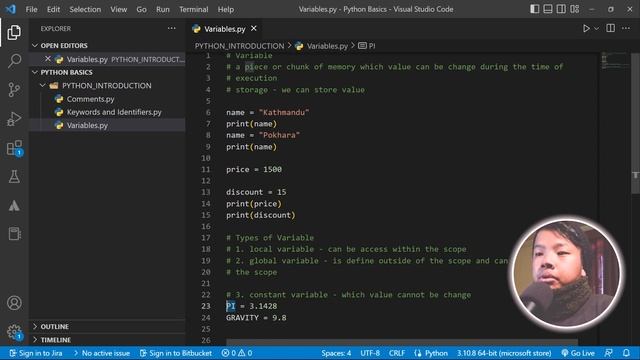
Task: Switch to the Variables.py tab
Action: (224, 29)
